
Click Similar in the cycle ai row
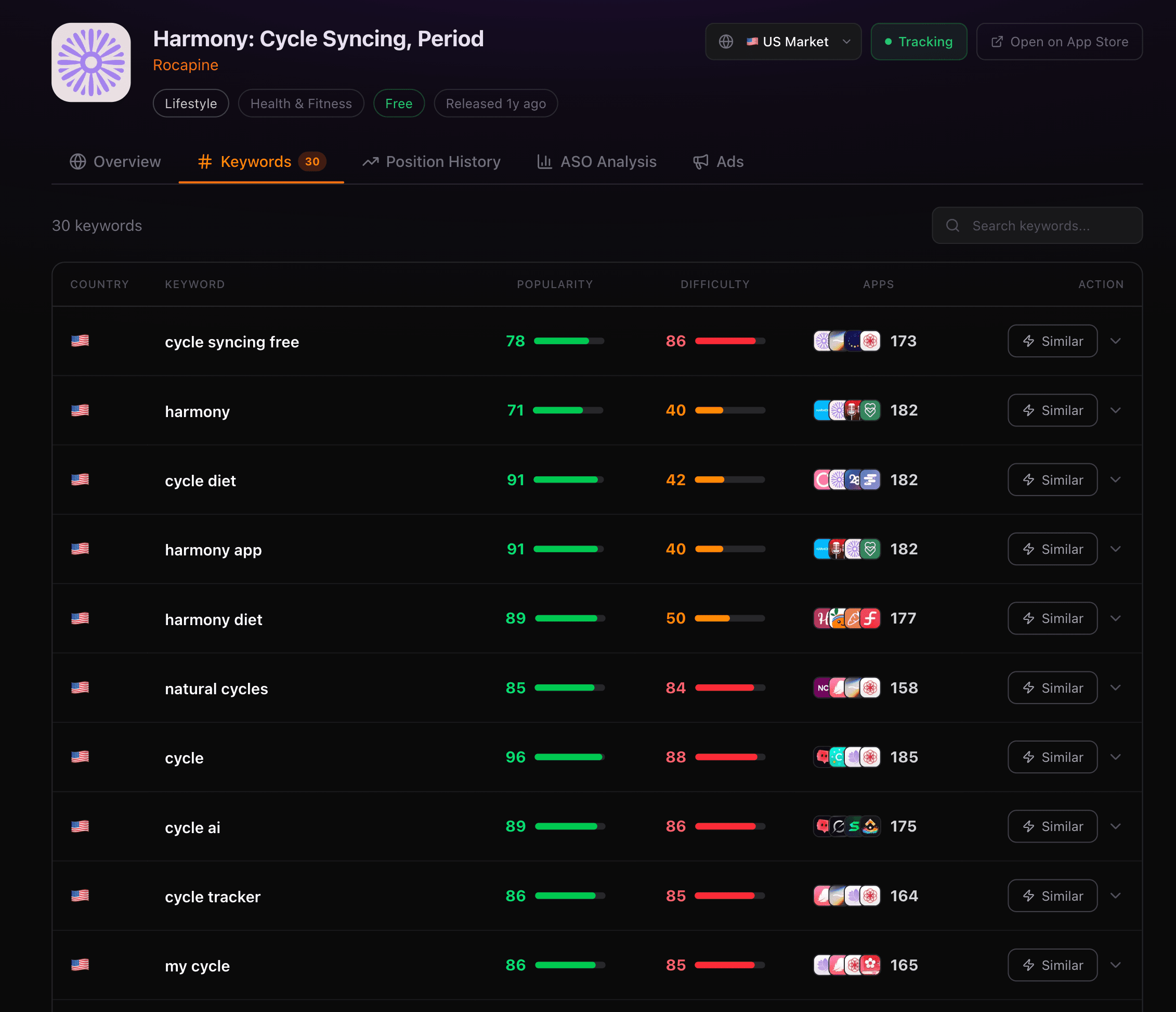point(1052,826)
